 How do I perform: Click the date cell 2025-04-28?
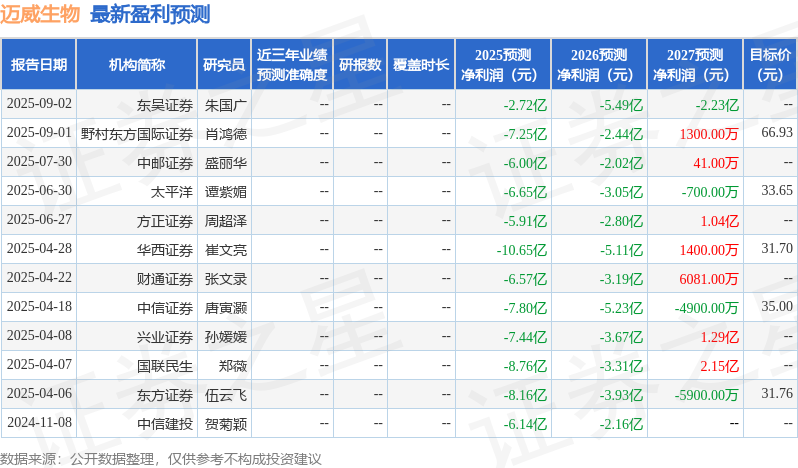tap(39, 249)
